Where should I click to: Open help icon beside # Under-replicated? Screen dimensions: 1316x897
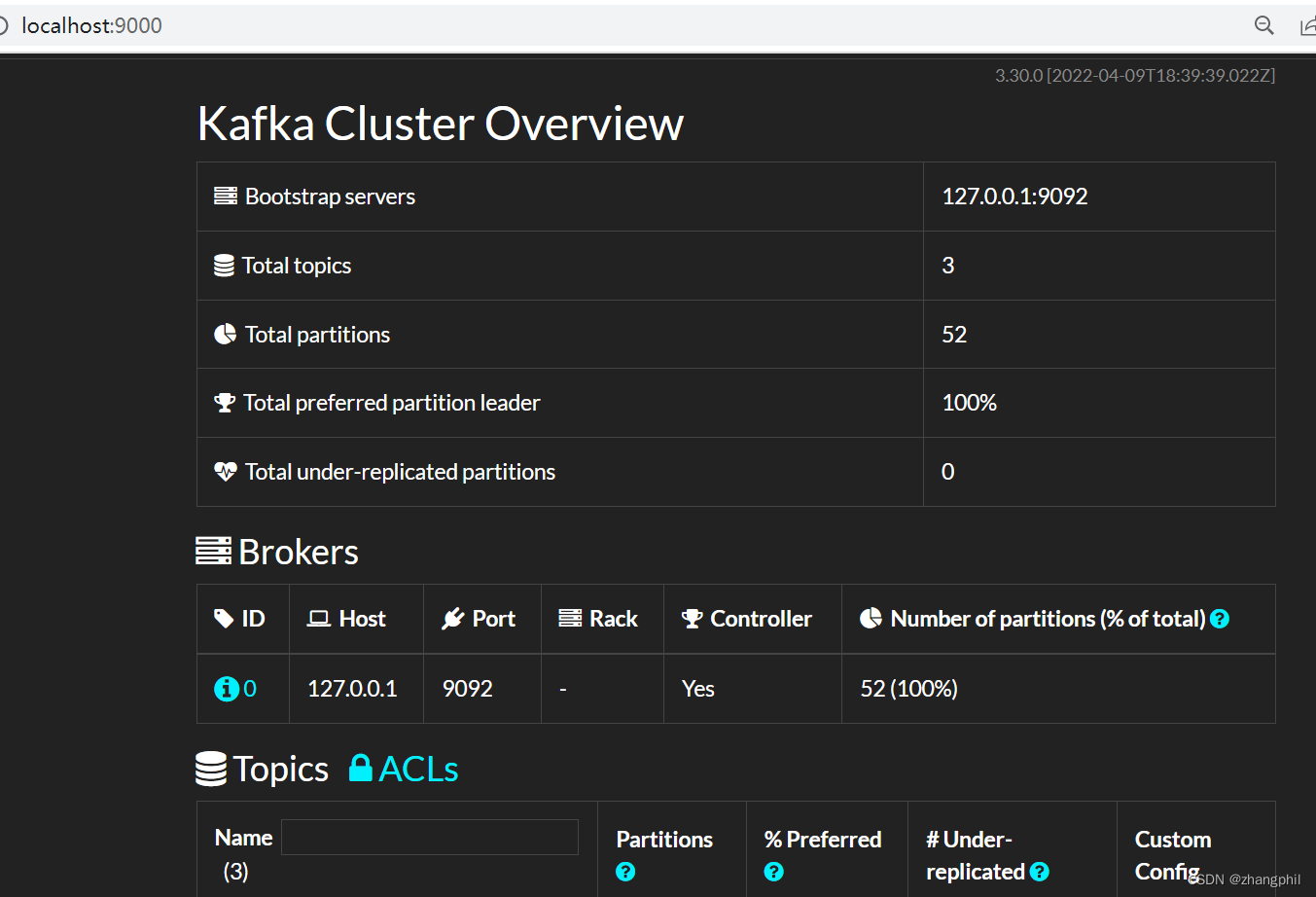1040,872
